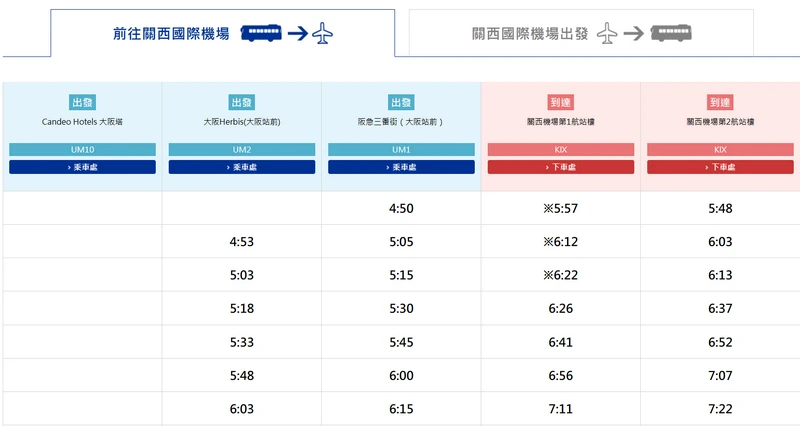
Task: Select the 6:03 Terminal 2 arrival cell
Action: coord(720,241)
